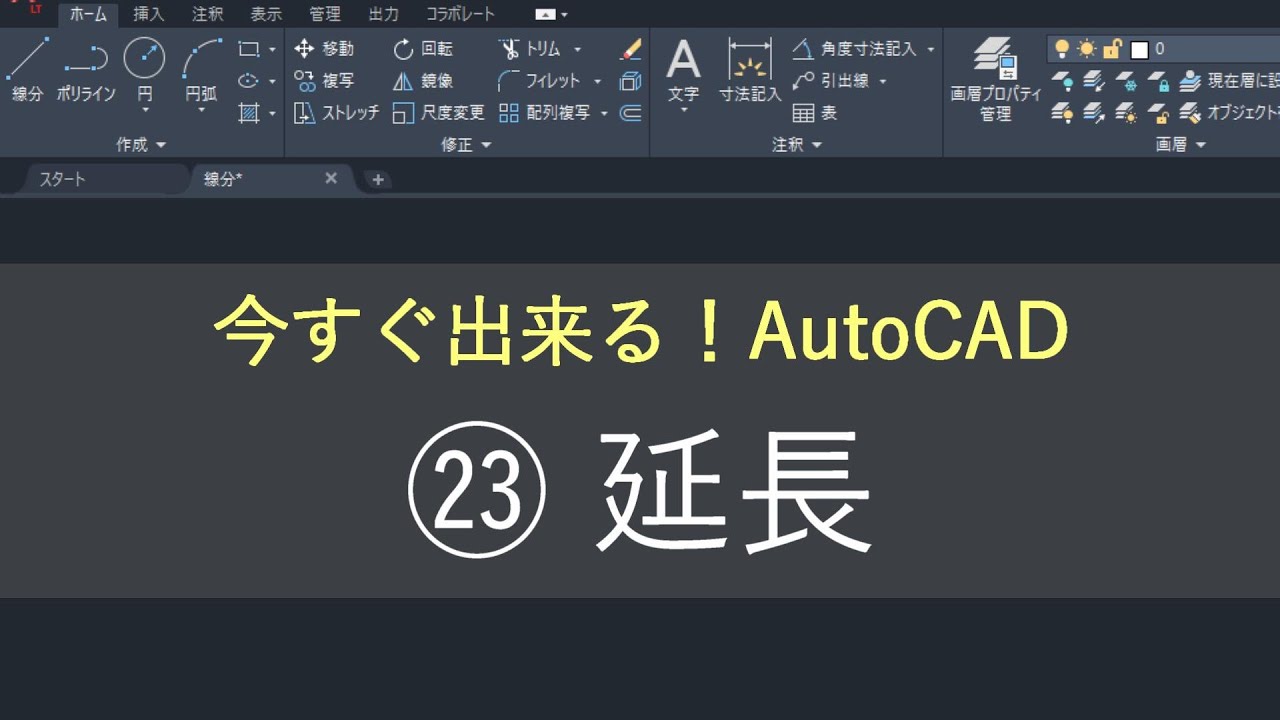Expand the 作成 panel

[142, 145]
